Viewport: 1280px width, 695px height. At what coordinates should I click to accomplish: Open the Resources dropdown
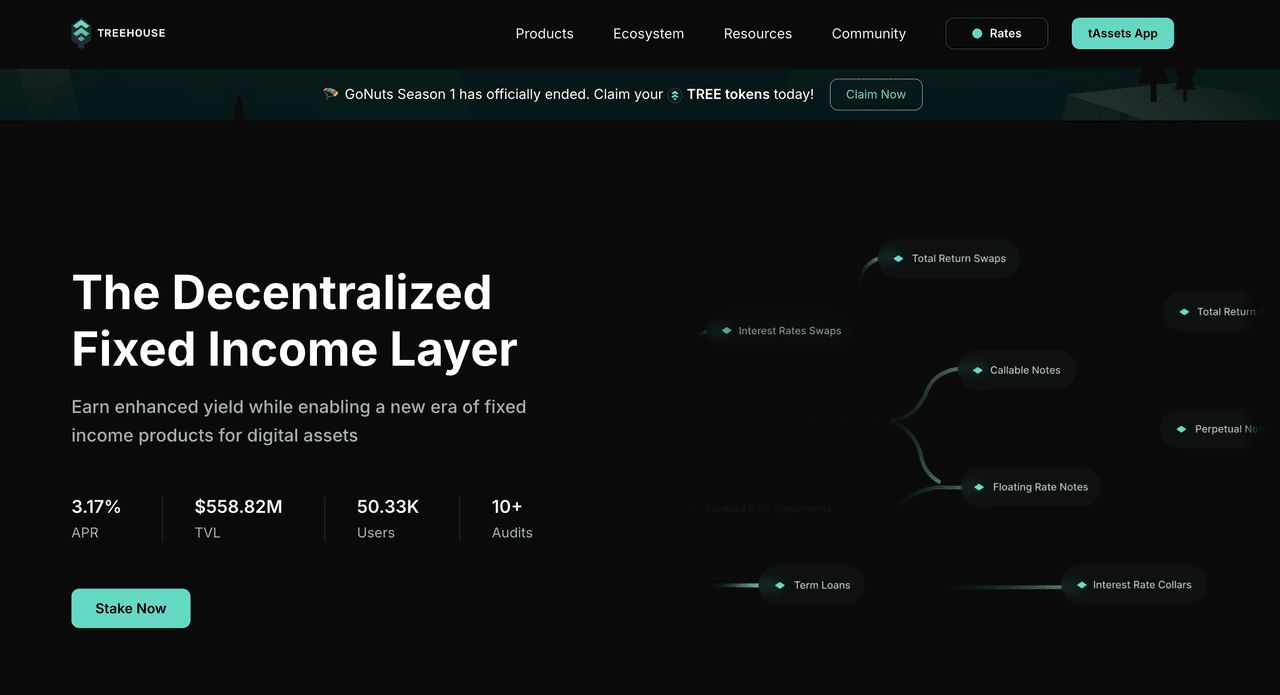pos(757,33)
